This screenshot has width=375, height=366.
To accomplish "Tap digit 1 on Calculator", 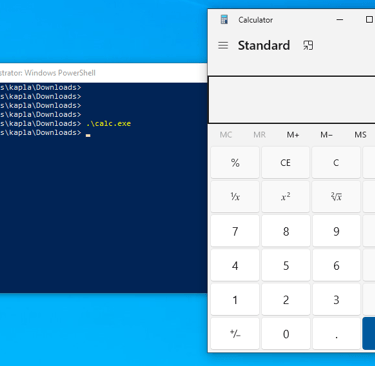I will (235, 300).
